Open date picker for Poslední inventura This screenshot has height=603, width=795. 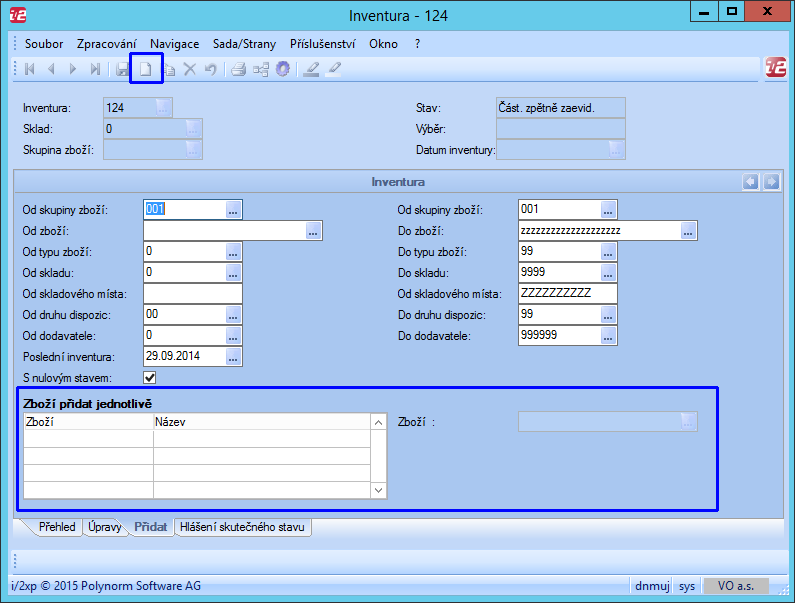coord(233,357)
